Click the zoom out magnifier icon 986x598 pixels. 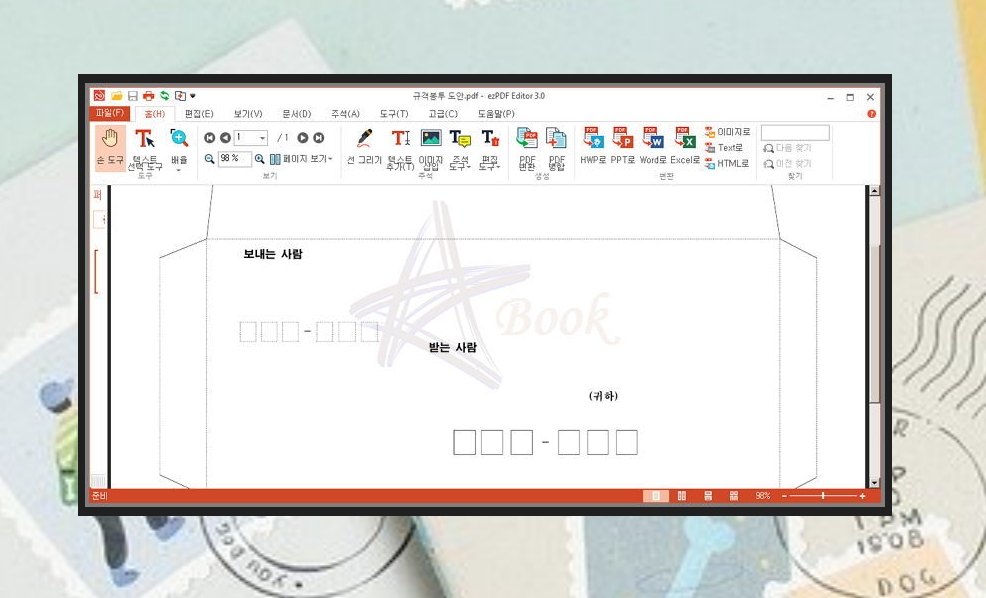(x=210, y=159)
